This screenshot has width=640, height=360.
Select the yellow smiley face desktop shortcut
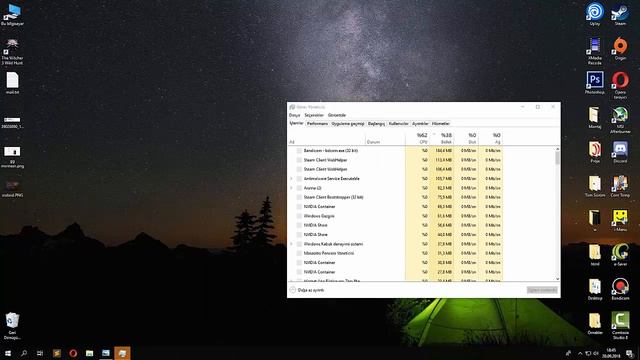click(620, 220)
